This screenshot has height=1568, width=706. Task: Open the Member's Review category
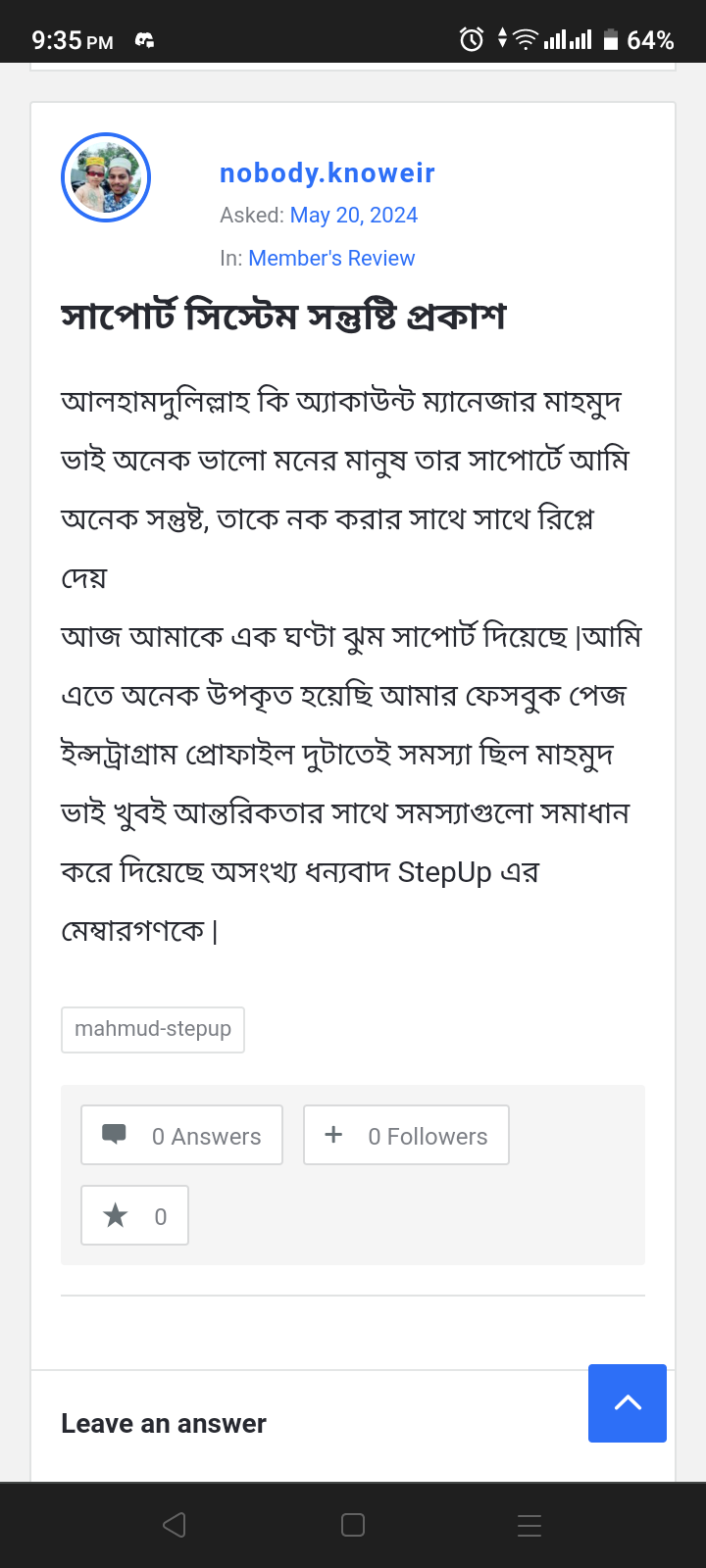coord(331,259)
